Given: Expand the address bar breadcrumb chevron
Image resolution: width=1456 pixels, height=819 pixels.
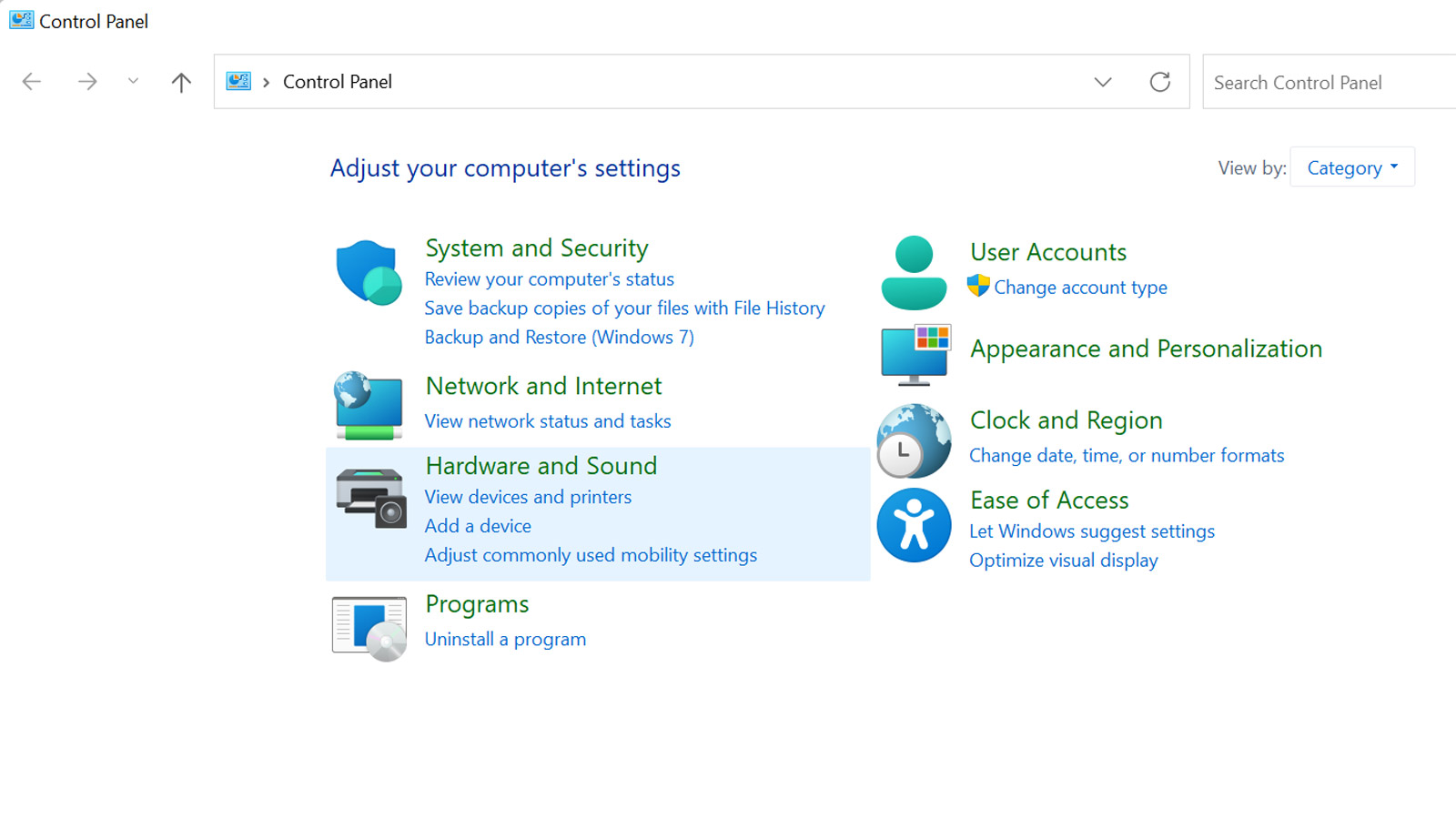Looking at the screenshot, I should click(x=266, y=82).
